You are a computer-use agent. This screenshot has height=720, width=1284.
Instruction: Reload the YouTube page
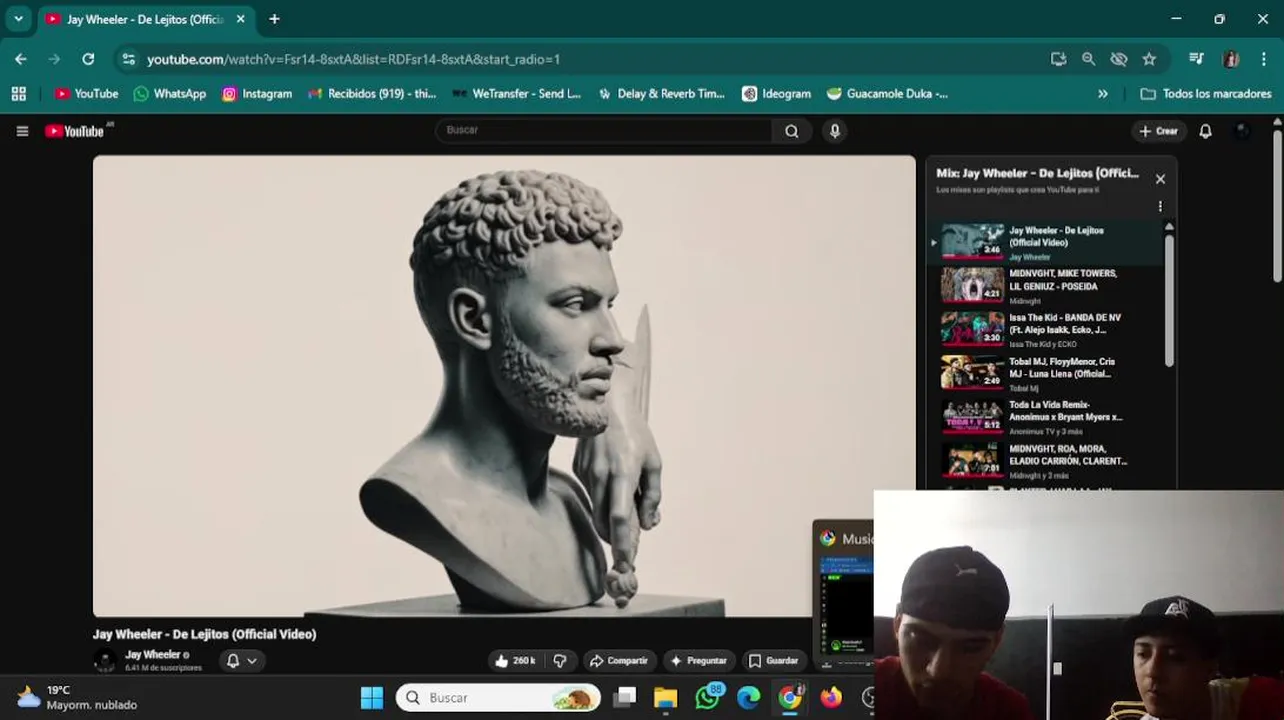point(88,59)
